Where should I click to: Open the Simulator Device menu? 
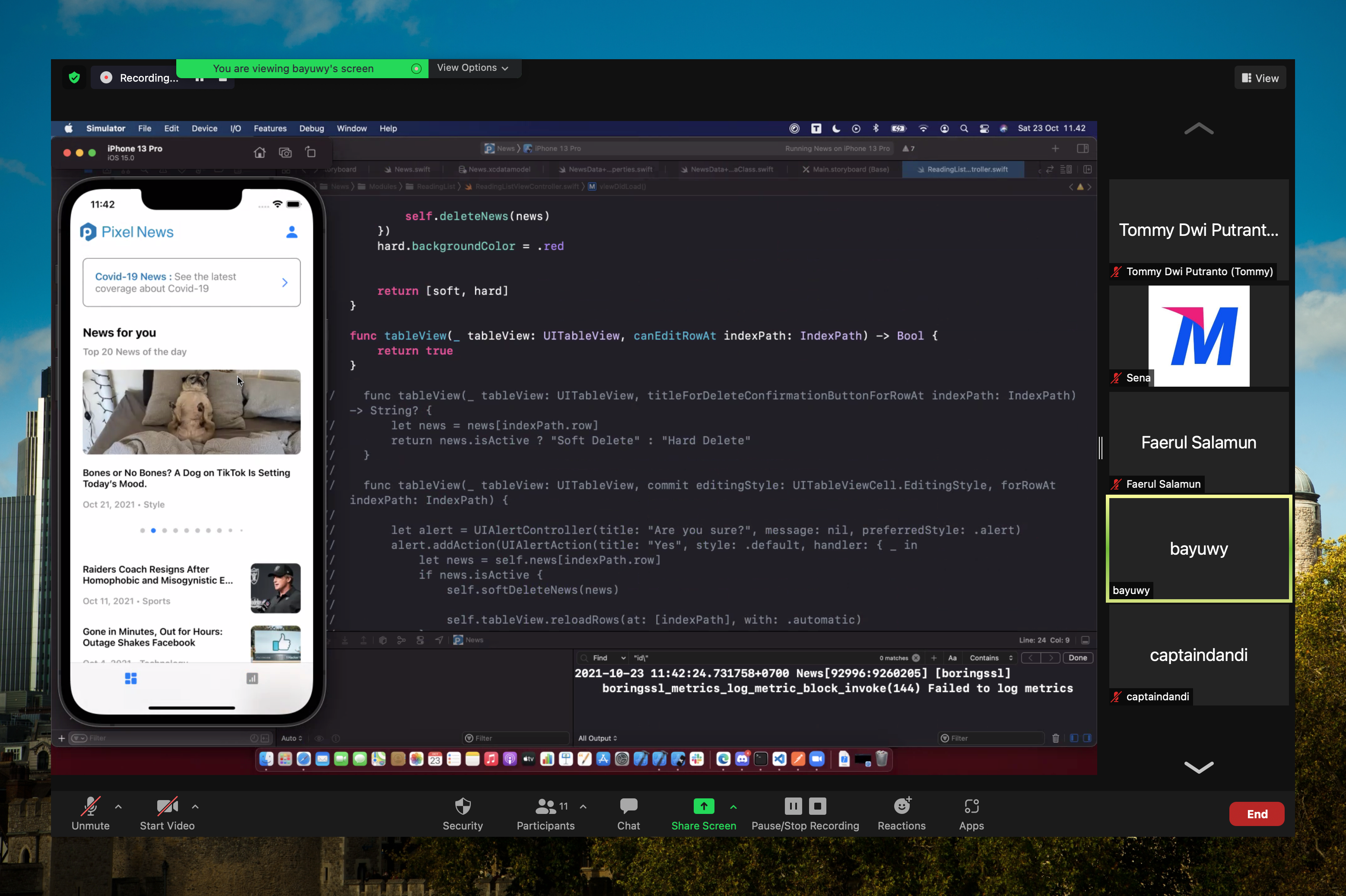click(204, 129)
